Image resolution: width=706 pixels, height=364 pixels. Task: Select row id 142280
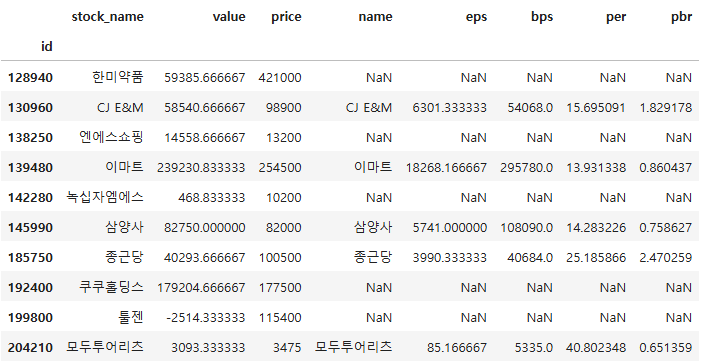(30, 197)
